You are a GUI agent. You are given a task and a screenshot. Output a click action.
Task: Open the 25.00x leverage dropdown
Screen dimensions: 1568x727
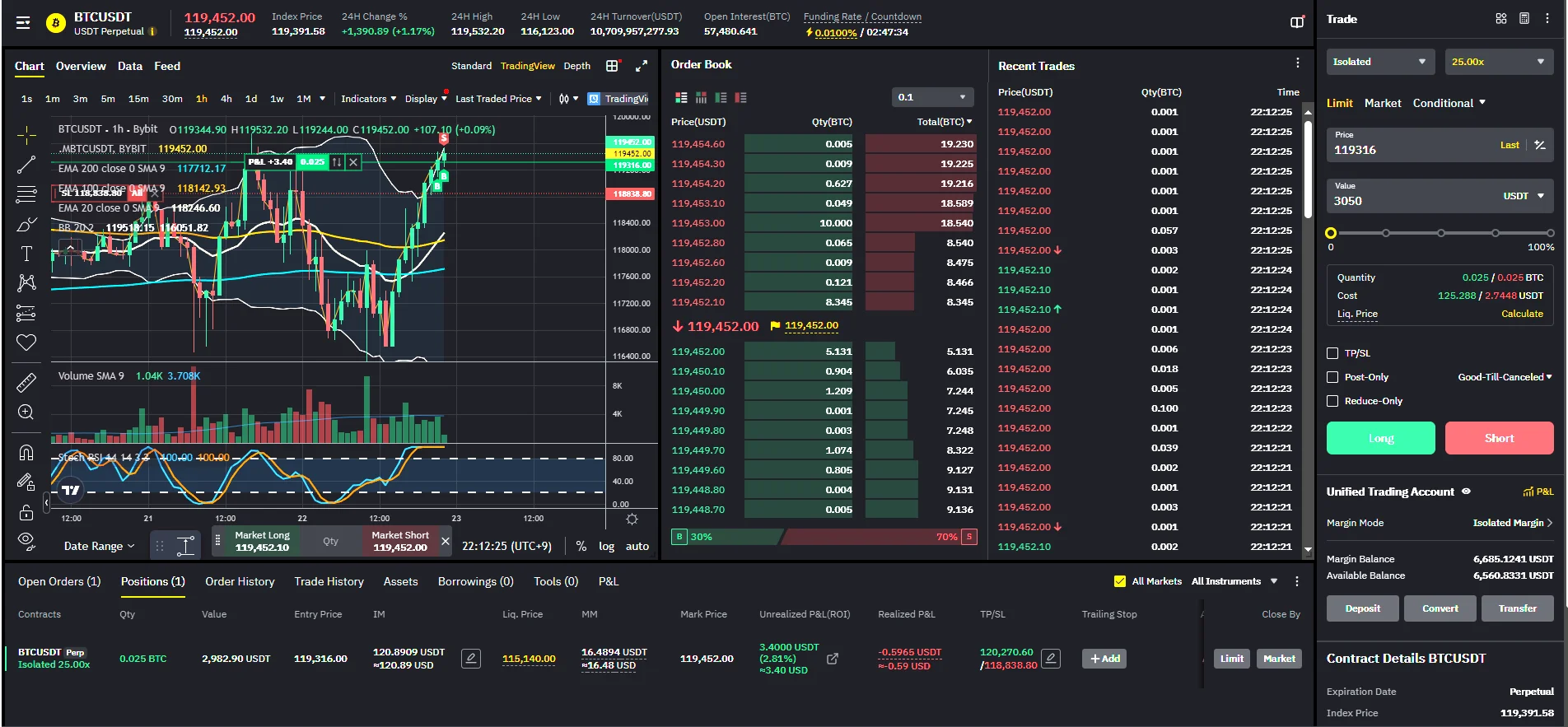tap(1498, 62)
